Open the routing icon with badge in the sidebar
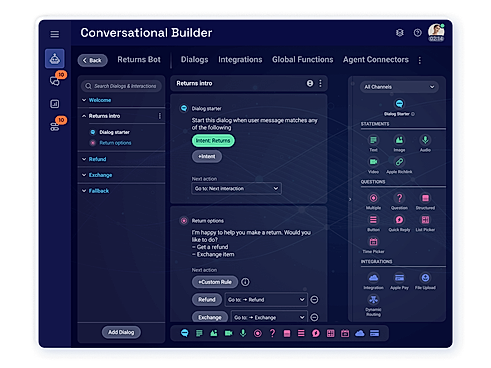The image size is (491, 368). (x=55, y=126)
